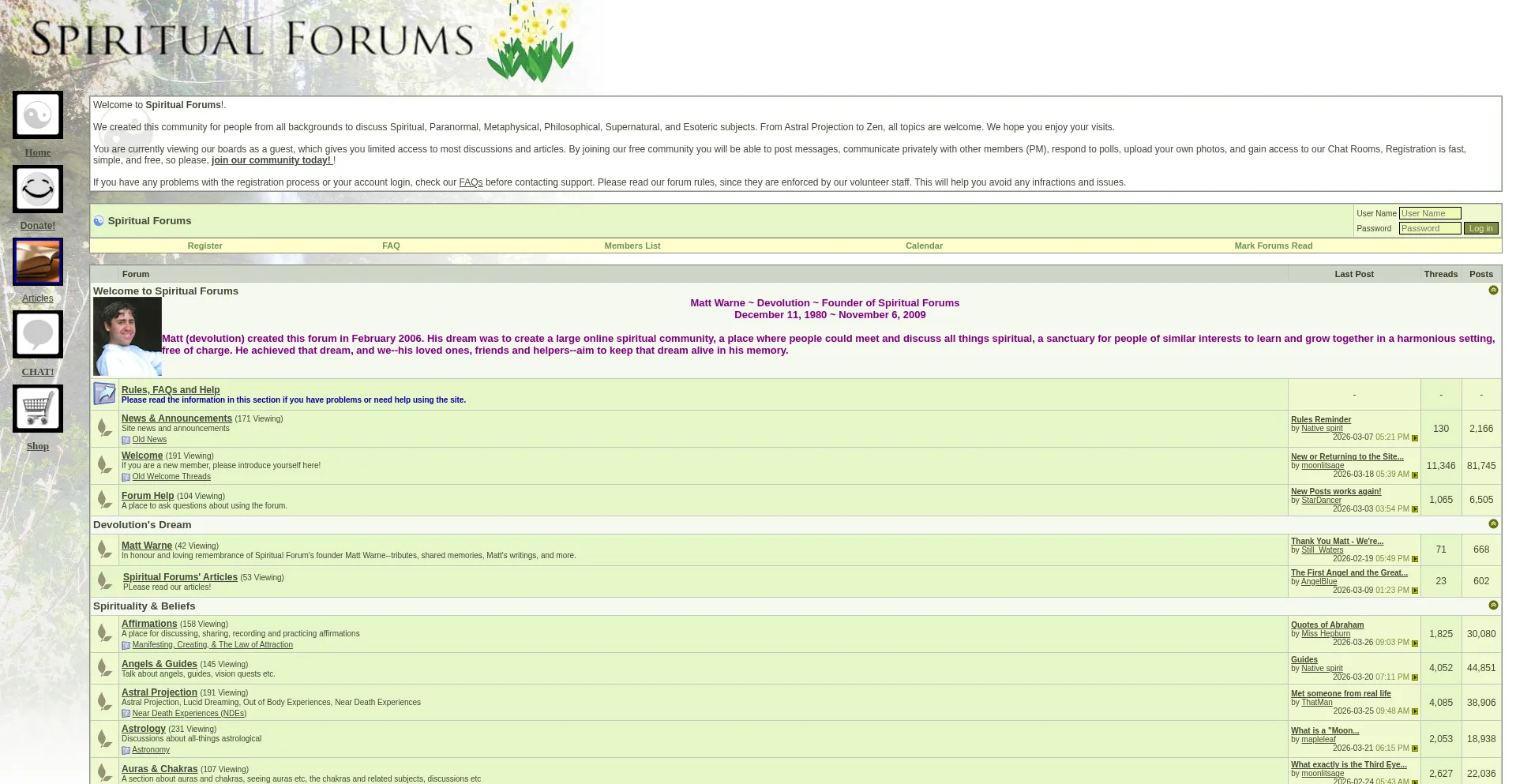Click the Near Death Experiences subforum icon
The image size is (1516, 784).
click(x=126, y=714)
